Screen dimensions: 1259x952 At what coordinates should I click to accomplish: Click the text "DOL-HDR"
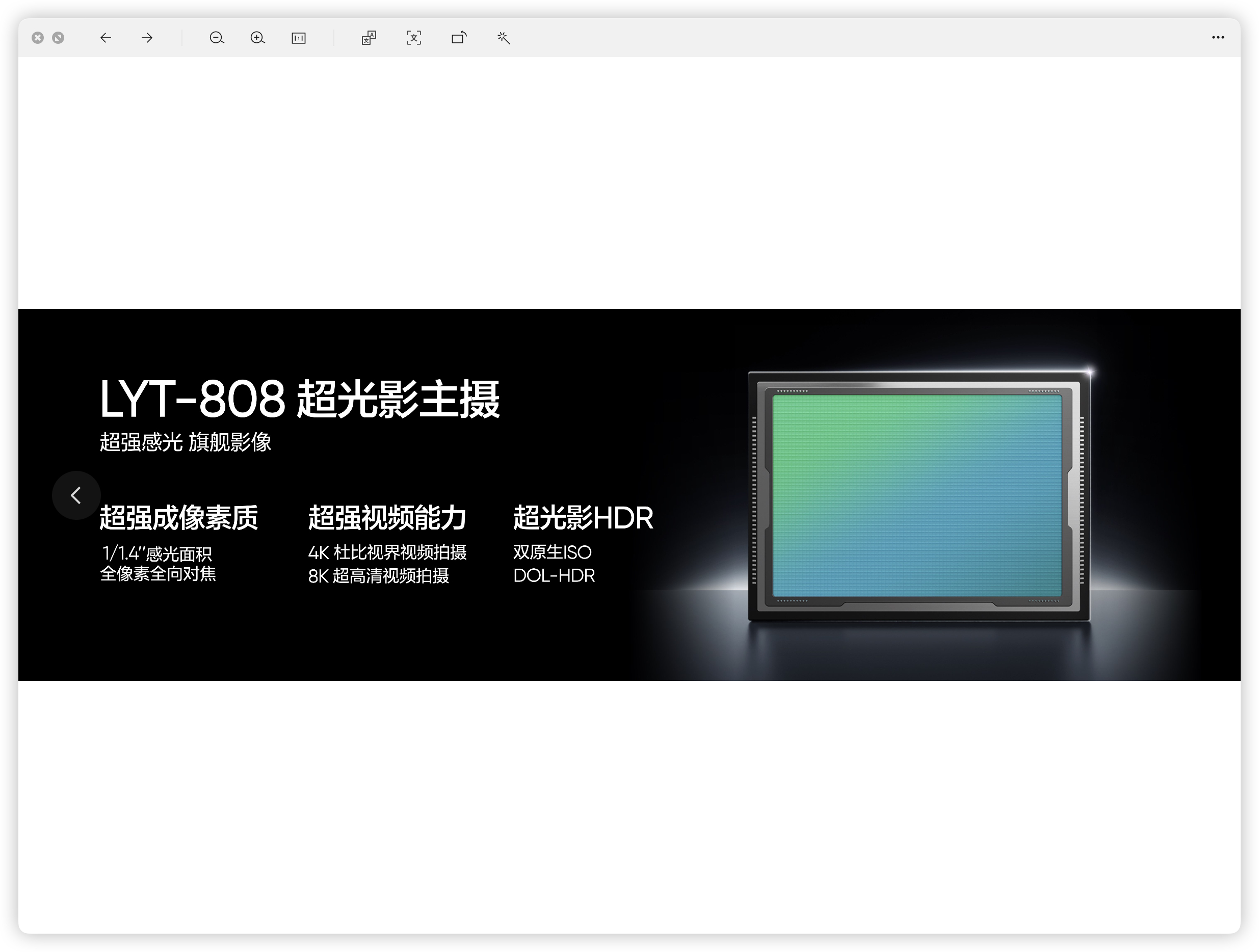(x=554, y=576)
